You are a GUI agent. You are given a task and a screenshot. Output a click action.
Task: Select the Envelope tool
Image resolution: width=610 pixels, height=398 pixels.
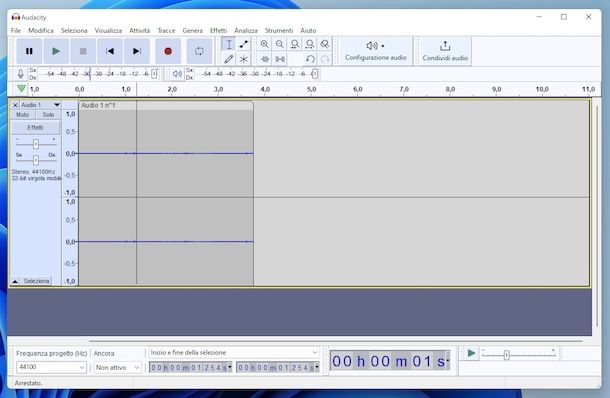[244, 44]
